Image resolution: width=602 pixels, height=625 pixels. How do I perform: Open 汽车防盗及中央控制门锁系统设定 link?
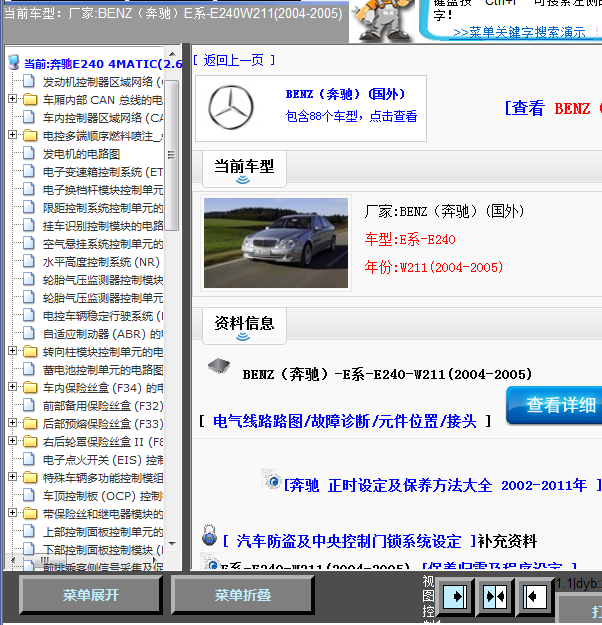tap(349, 541)
